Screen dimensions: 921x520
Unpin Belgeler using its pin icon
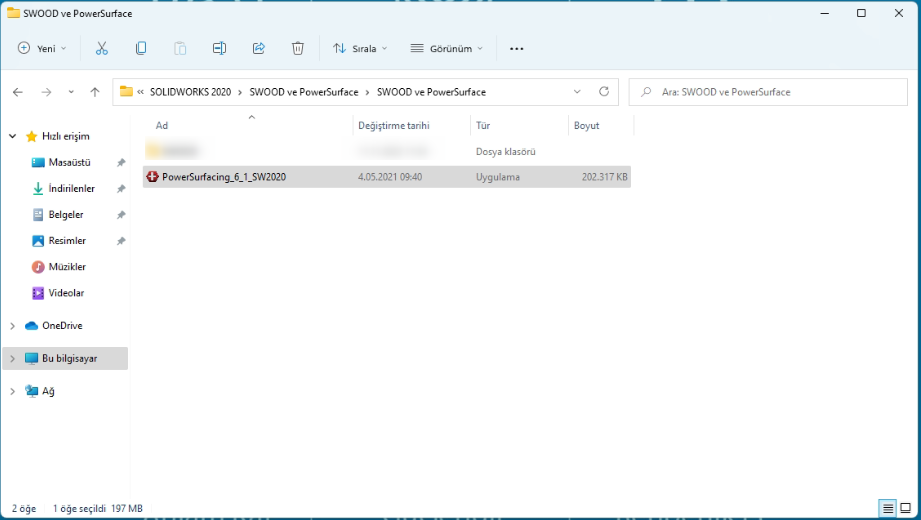[121, 214]
